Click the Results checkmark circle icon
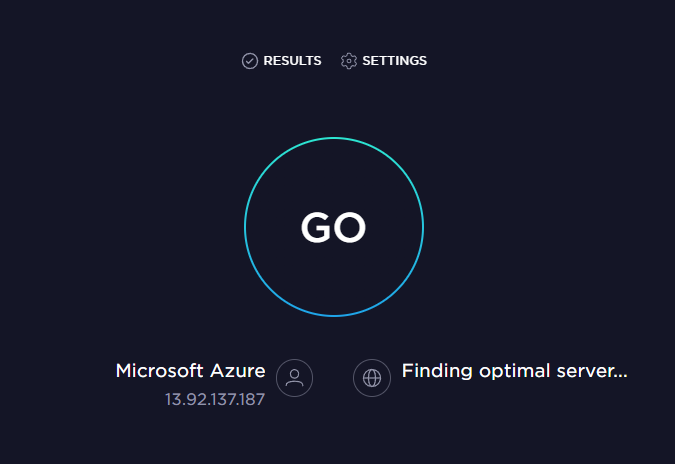This screenshot has height=464, width=675. (250, 61)
